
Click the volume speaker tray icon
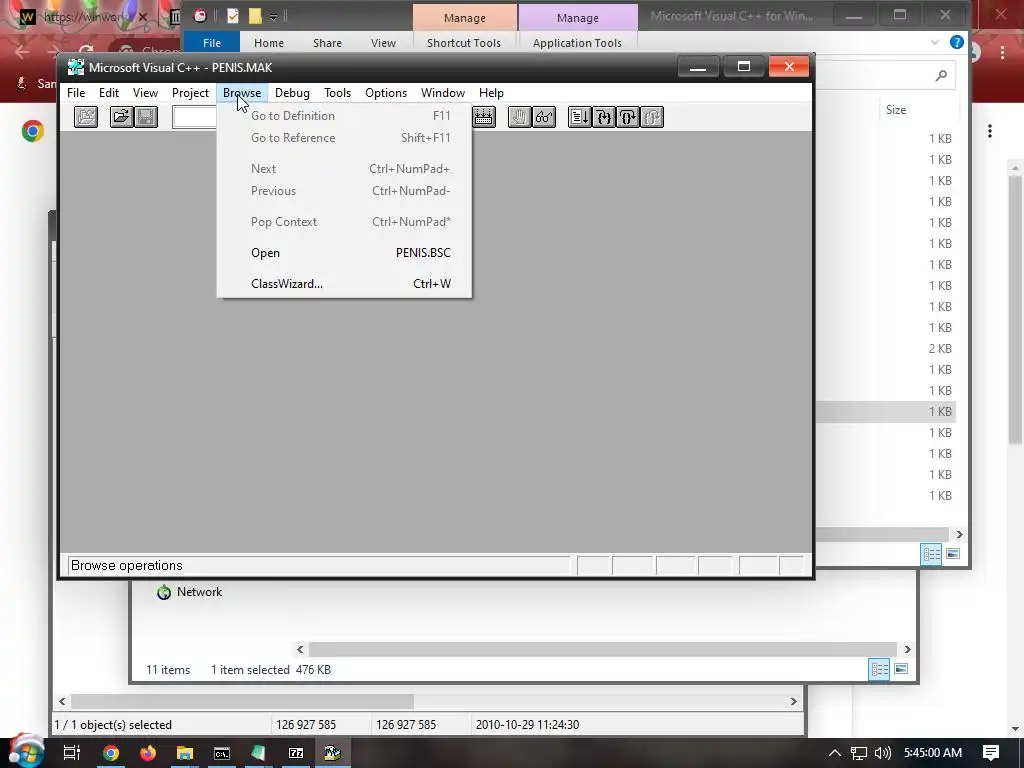point(882,753)
